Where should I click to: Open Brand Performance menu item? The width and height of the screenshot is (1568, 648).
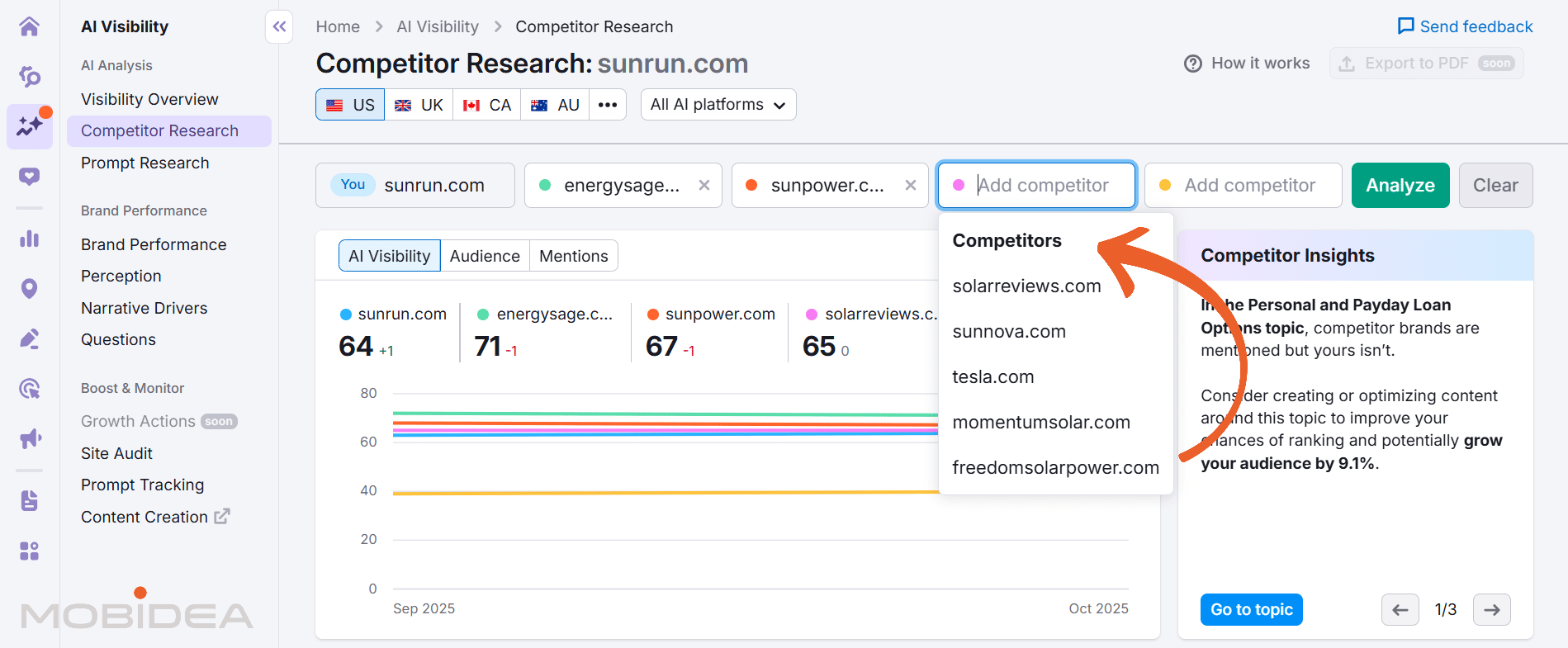[154, 244]
